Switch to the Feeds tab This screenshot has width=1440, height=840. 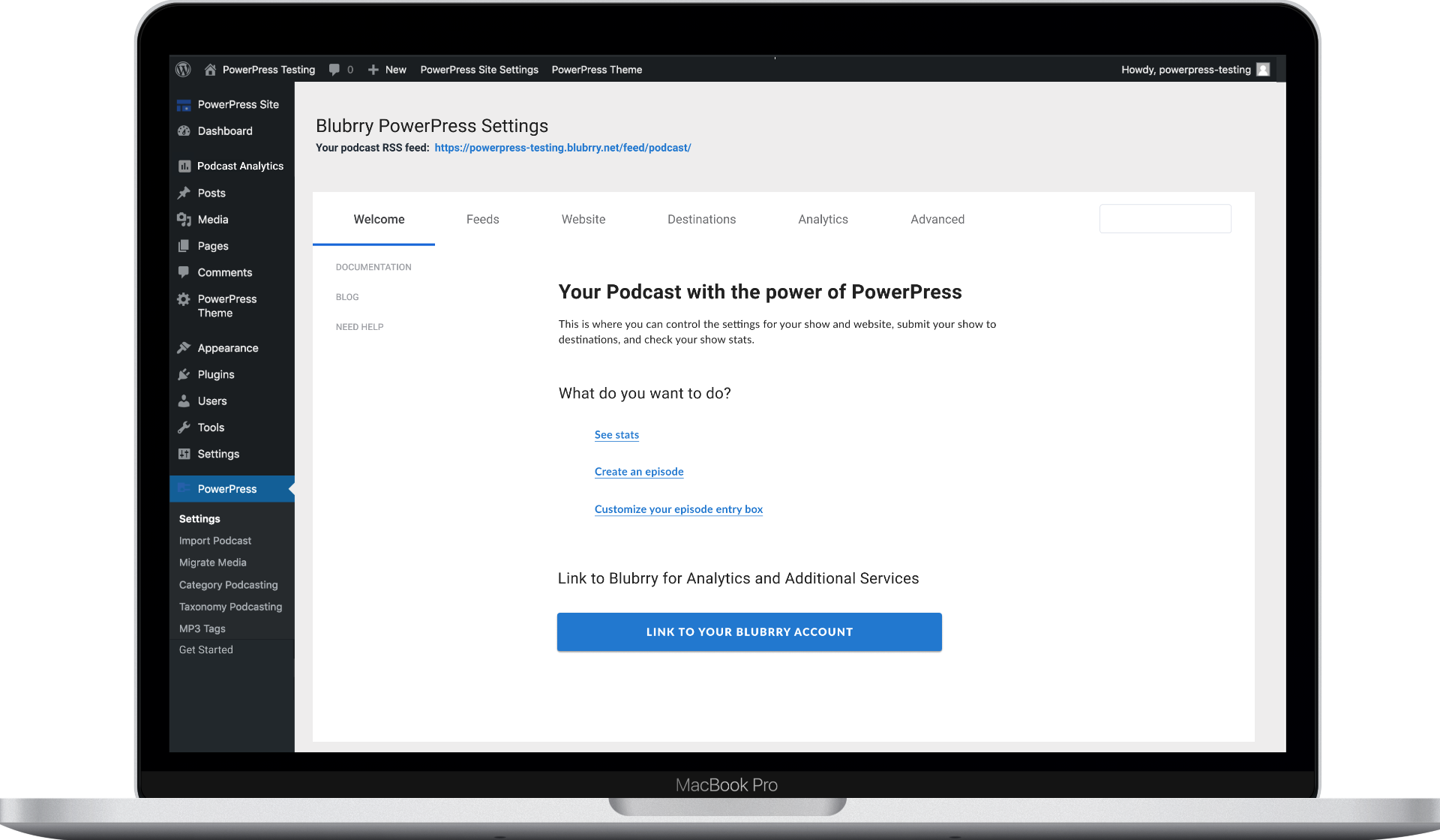coord(482,219)
